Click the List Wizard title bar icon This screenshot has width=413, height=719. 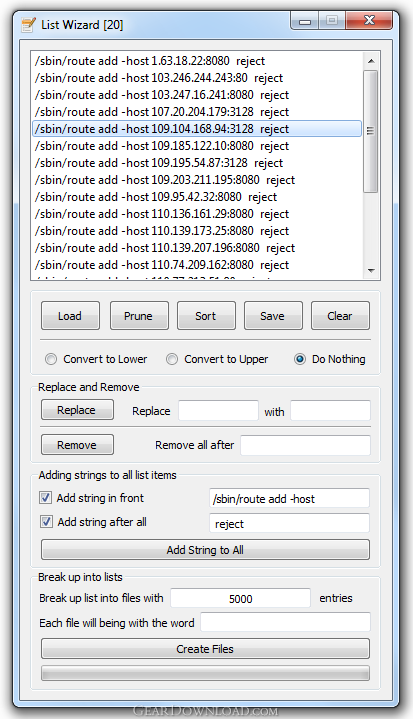(x=28, y=24)
